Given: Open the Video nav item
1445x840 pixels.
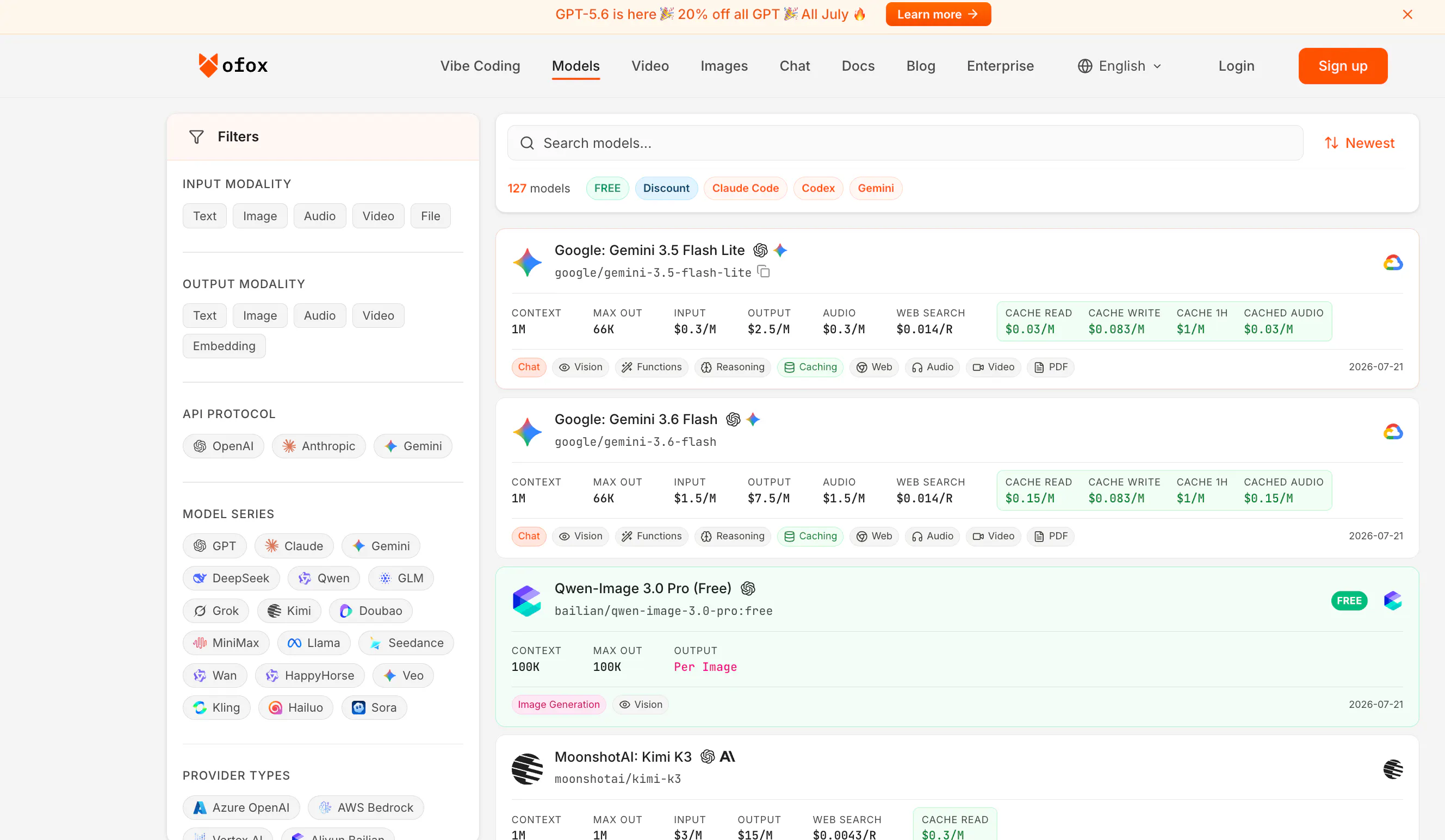Looking at the screenshot, I should tap(650, 66).
